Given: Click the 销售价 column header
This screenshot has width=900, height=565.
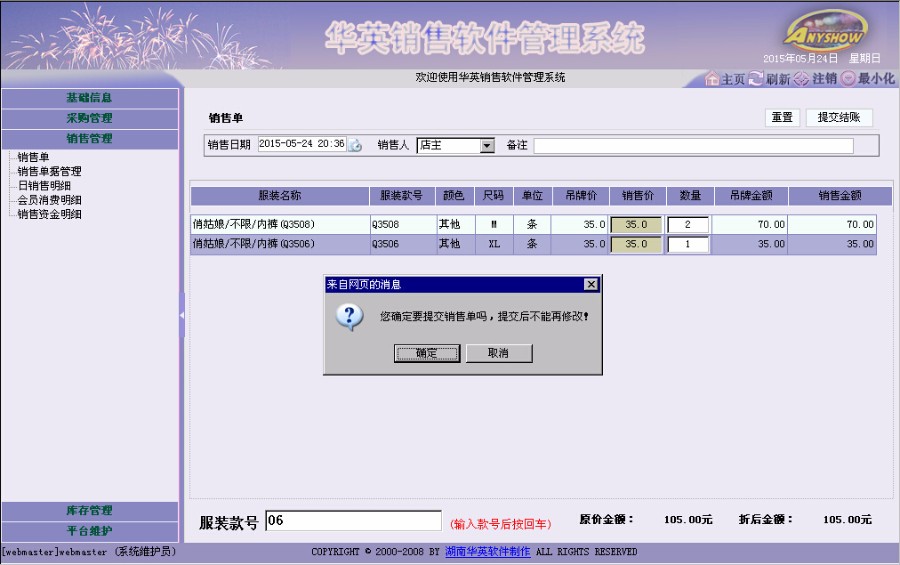Looking at the screenshot, I should (638, 196).
